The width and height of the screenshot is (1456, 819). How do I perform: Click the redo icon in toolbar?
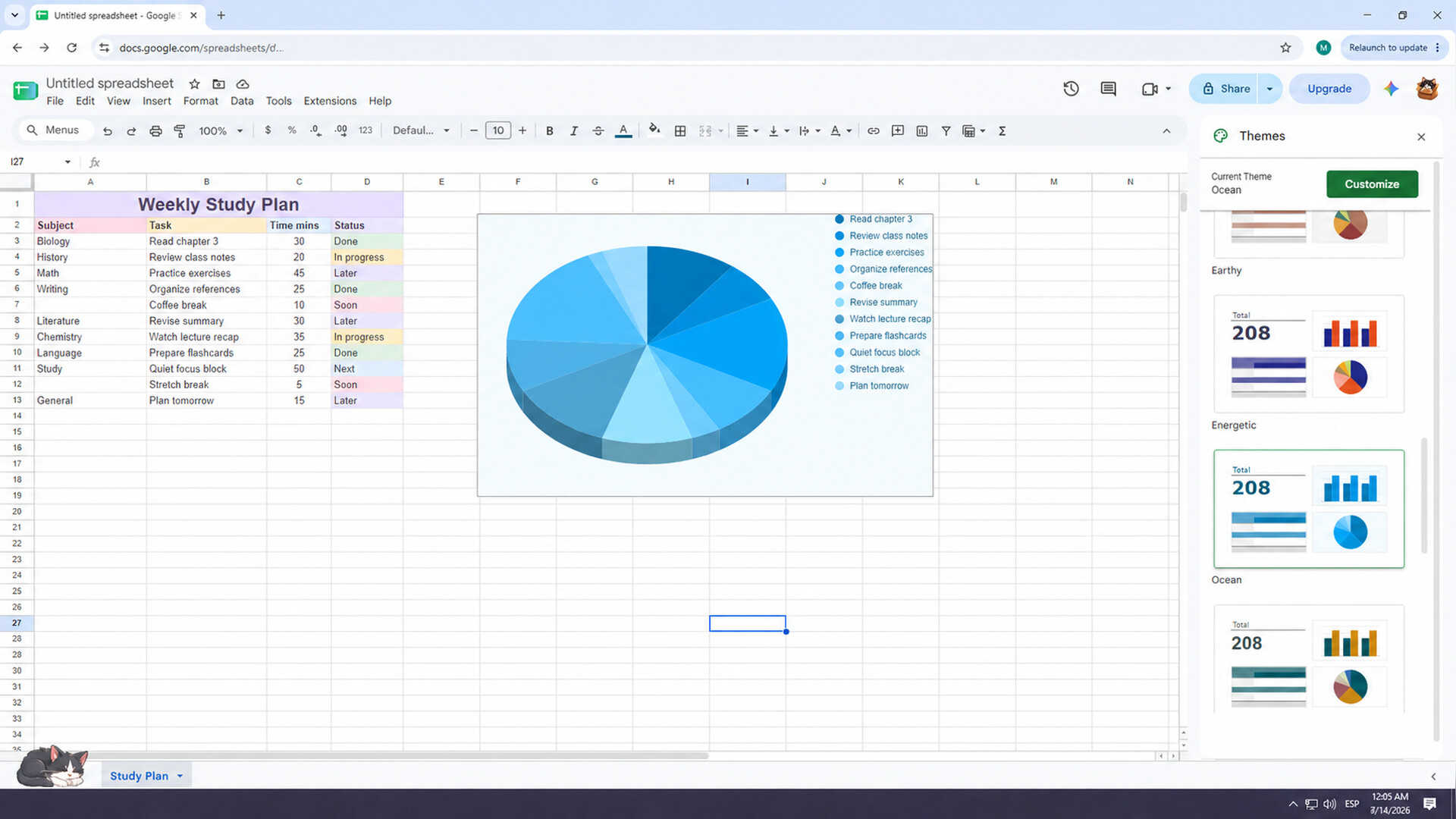(x=131, y=131)
